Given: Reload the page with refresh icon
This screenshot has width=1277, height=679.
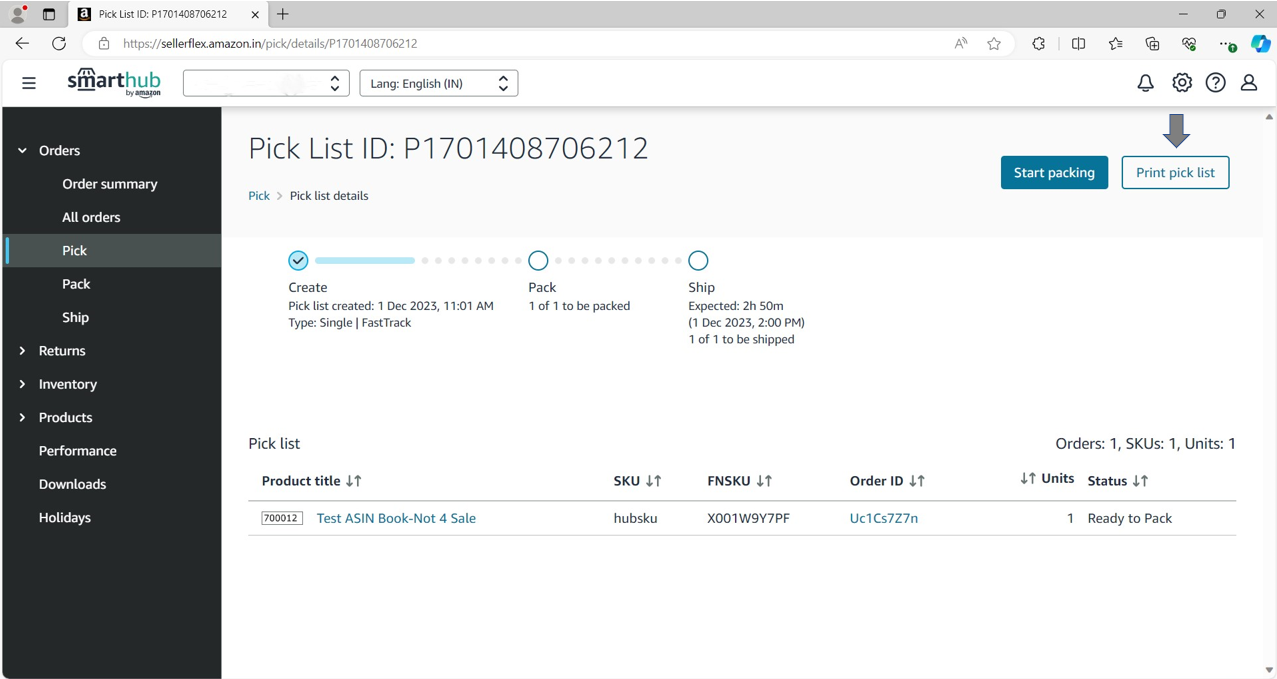Looking at the screenshot, I should [x=59, y=43].
